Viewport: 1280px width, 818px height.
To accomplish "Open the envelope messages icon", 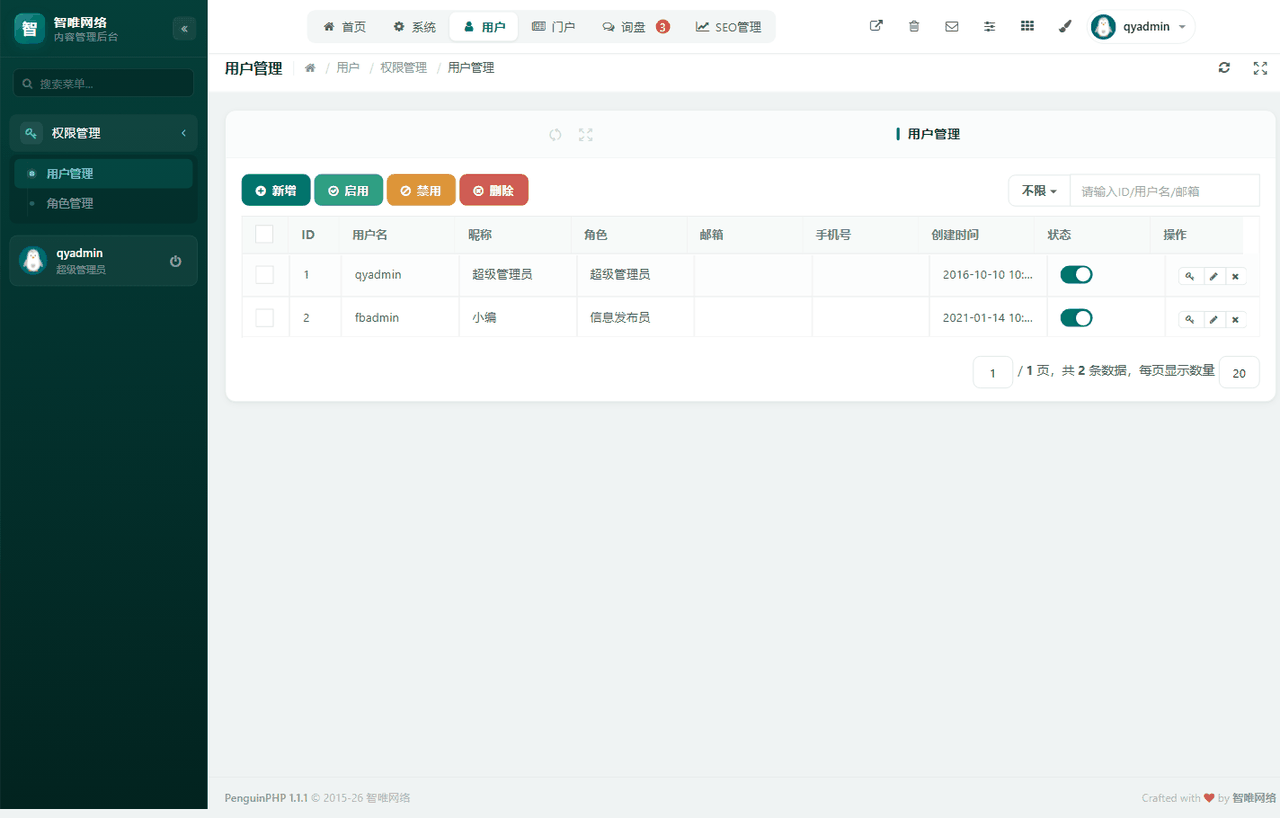I will tap(952, 27).
